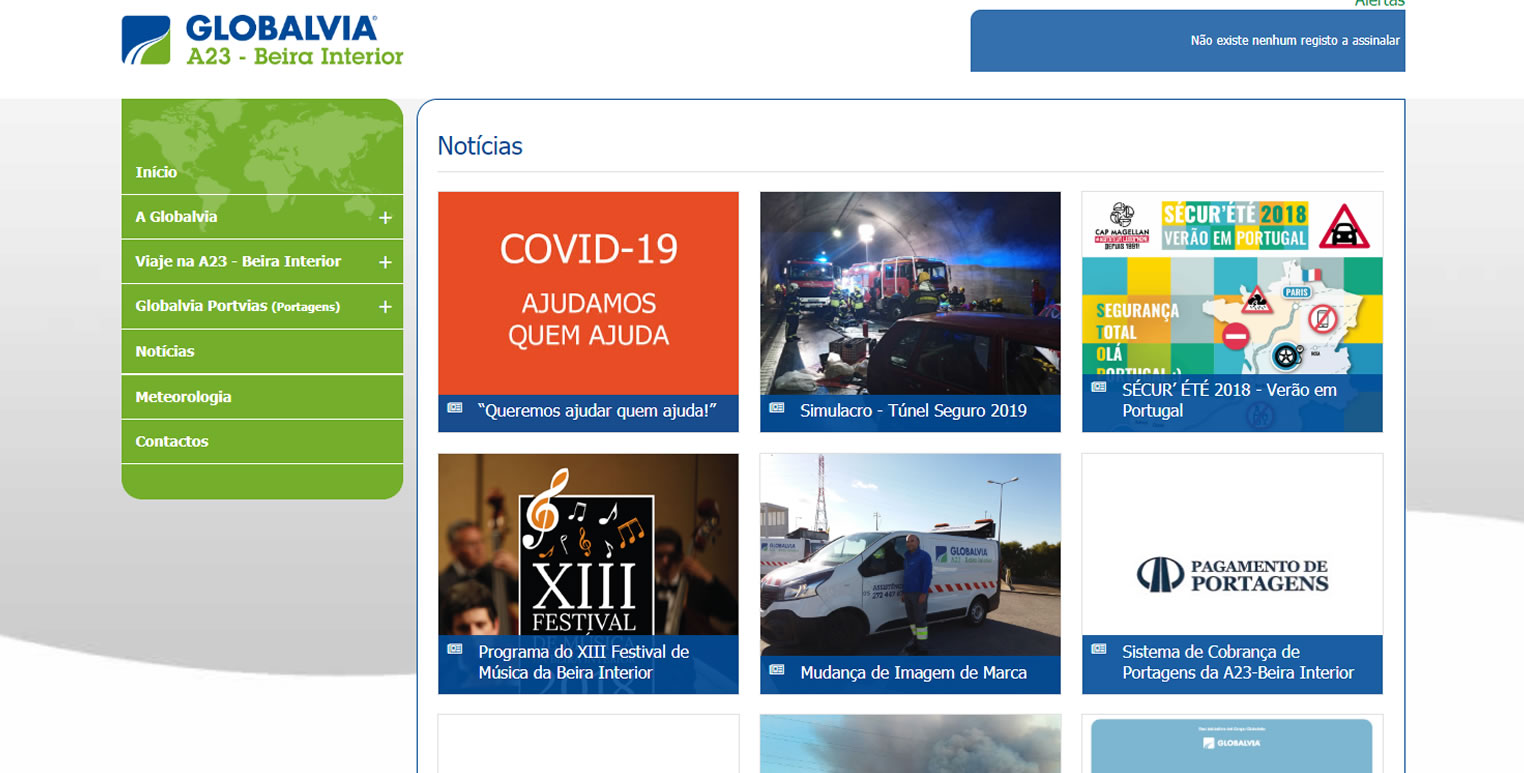Click news icon beside Mudança de Imagem de Marca
The image size is (1524, 773).
pos(777,670)
